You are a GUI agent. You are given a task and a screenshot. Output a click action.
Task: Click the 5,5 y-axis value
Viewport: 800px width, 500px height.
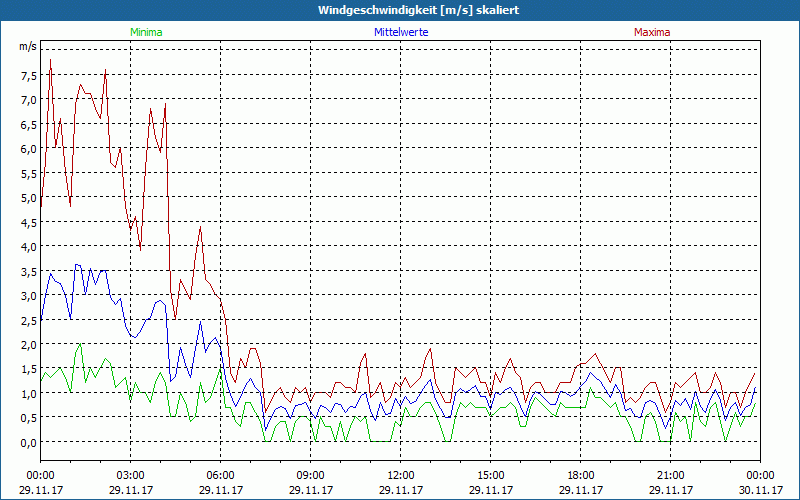click(29, 174)
